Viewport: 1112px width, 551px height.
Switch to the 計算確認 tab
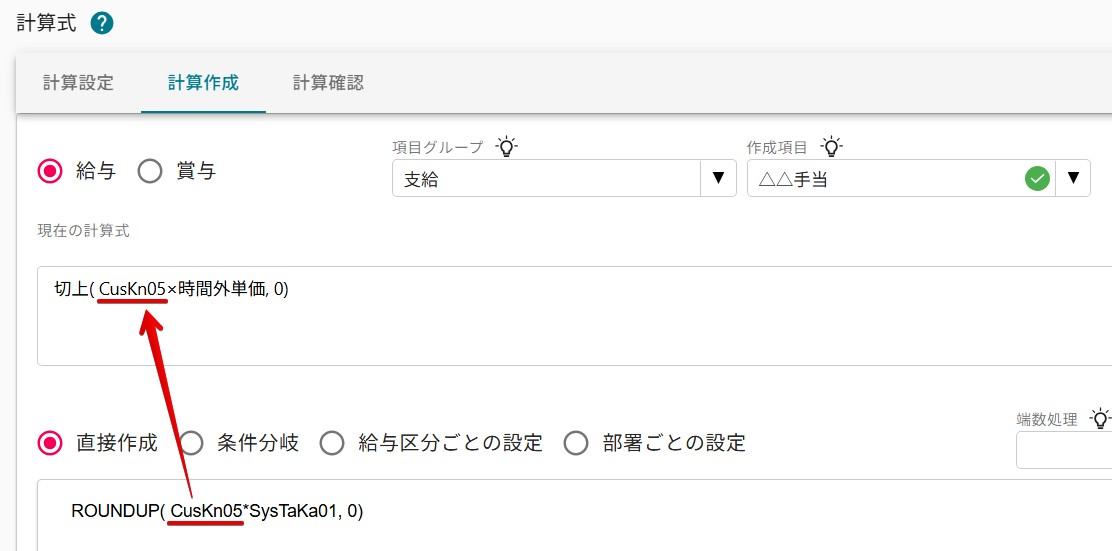click(328, 82)
